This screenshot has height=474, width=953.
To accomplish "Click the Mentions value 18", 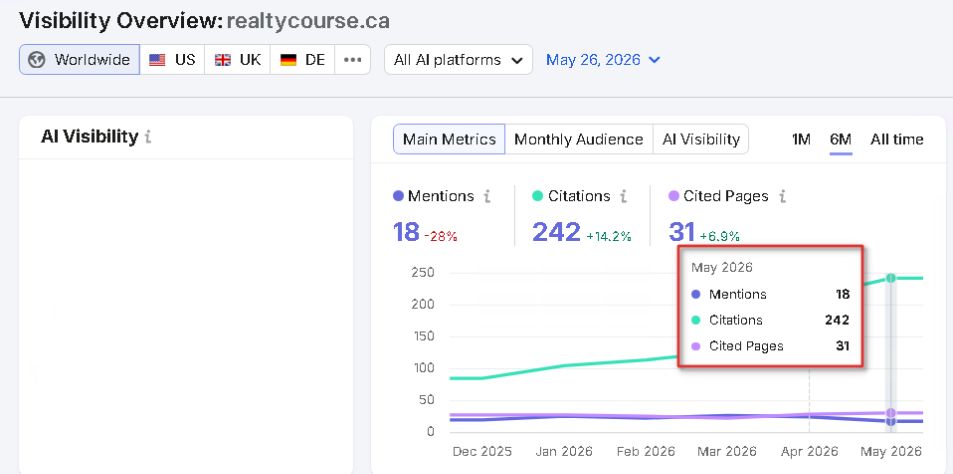I will 406,232.
